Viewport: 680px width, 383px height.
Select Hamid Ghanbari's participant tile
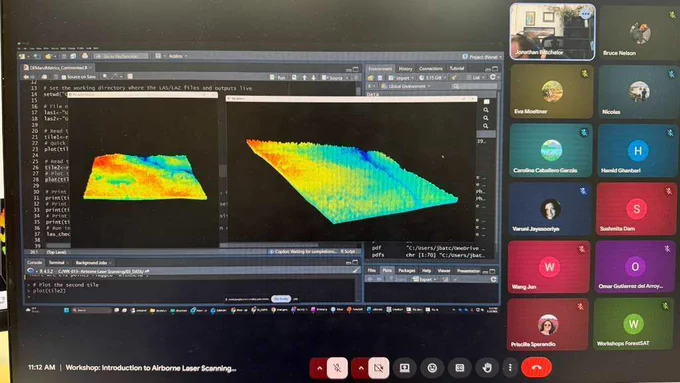(637, 151)
